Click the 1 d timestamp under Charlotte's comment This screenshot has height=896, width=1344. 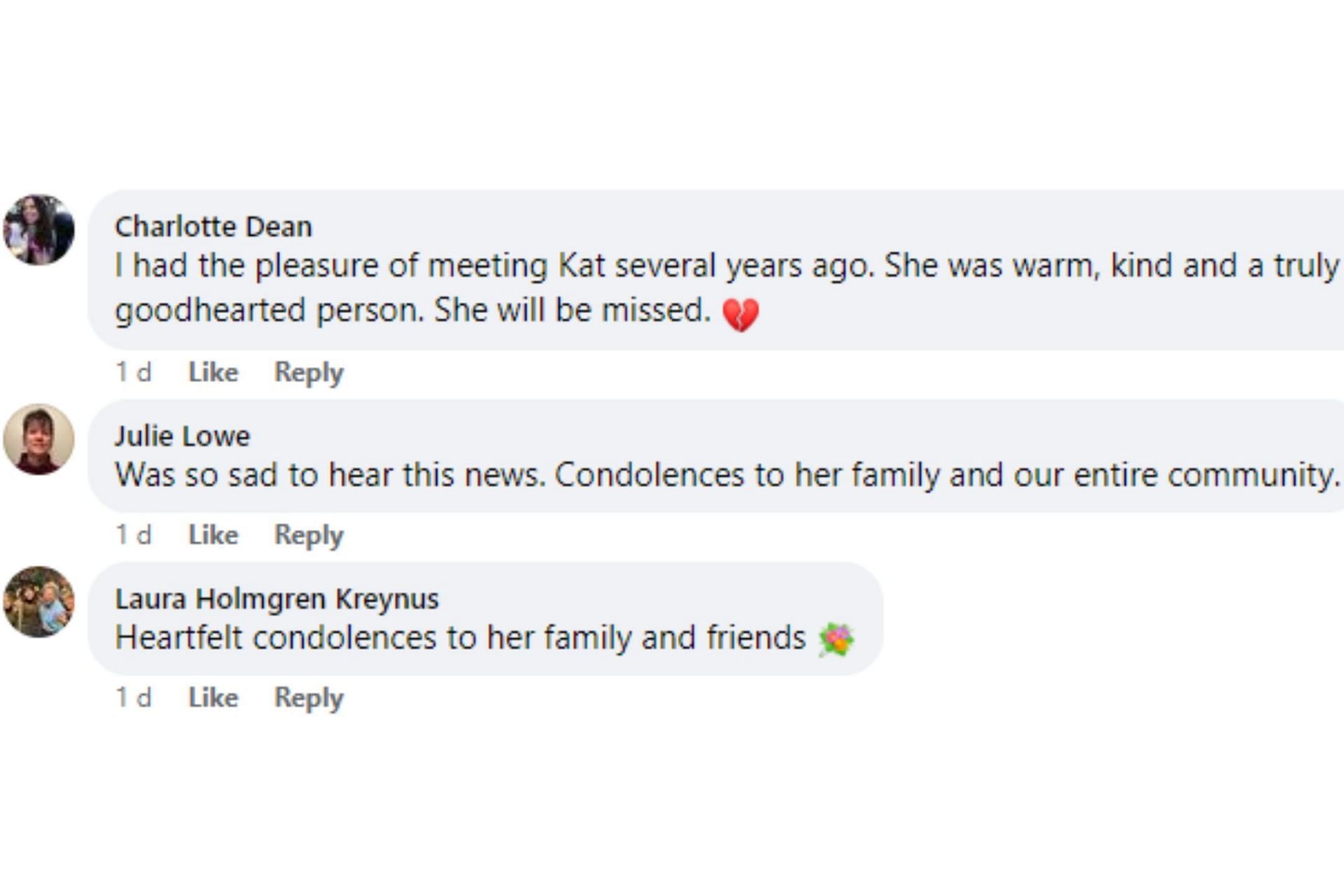133,372
